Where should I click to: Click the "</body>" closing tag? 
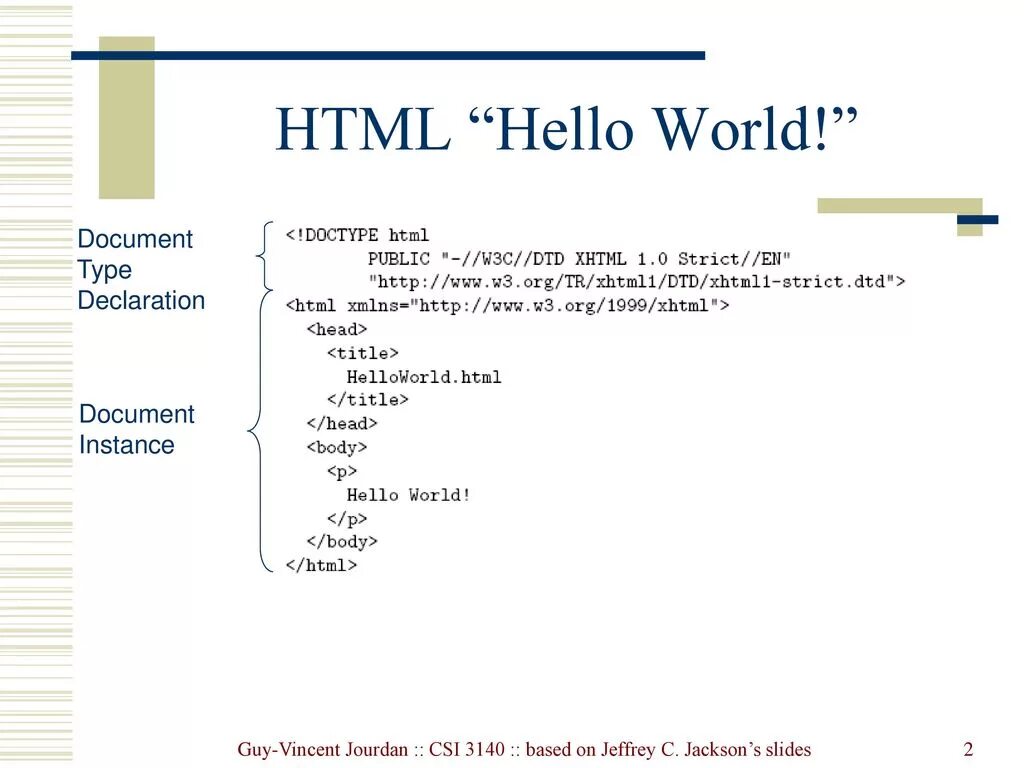pyautogui.click(x=342, y=542)
